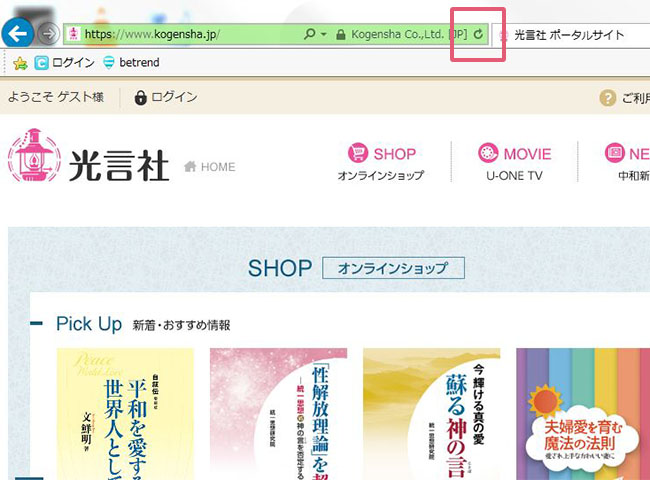Open the betrend bookmark
The width and height of the screenshot is (650, 480).
[x=131, y=63]
